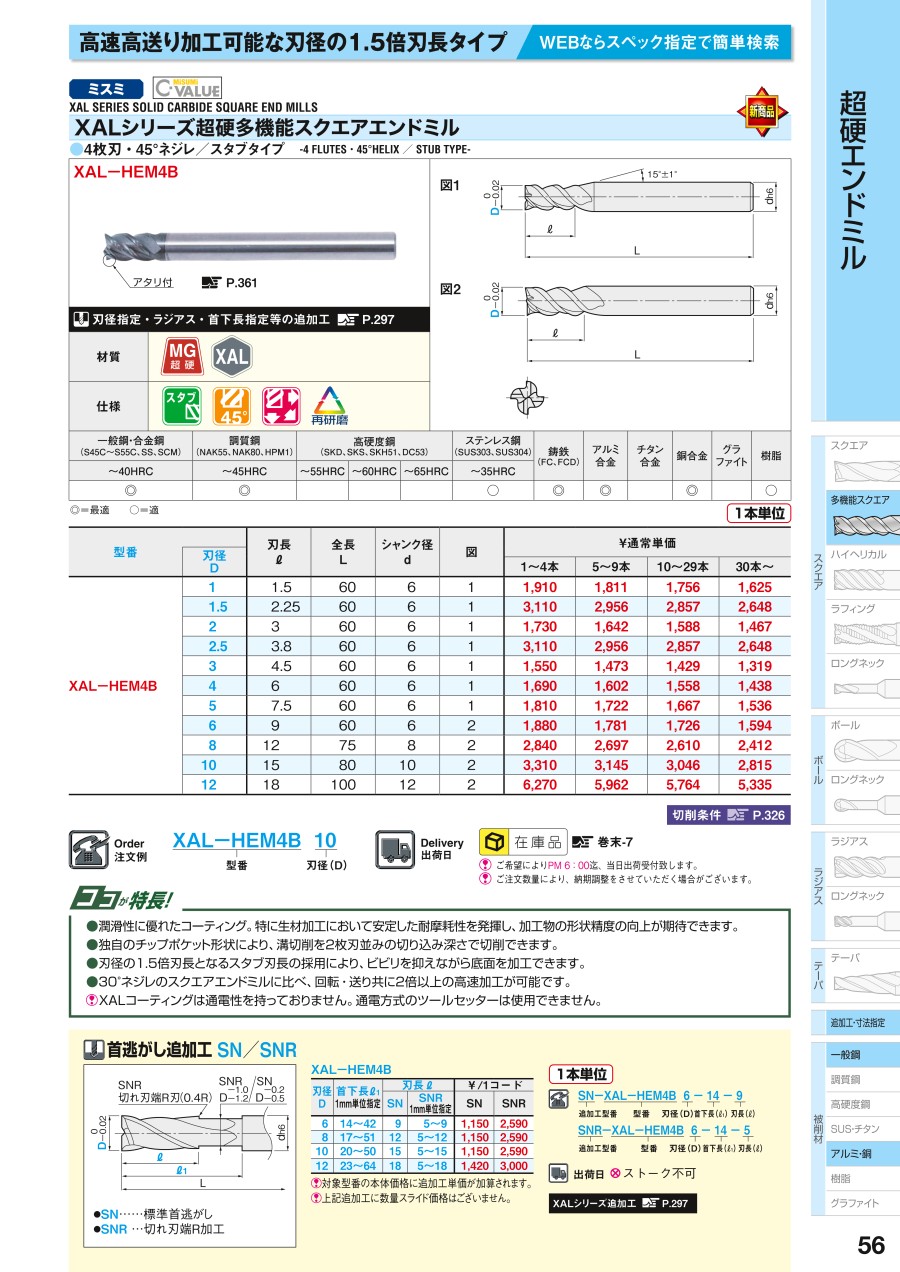
Task: Select the 一般鋼 material tab
Action: pyautogui.click(x=856, y=1055)
